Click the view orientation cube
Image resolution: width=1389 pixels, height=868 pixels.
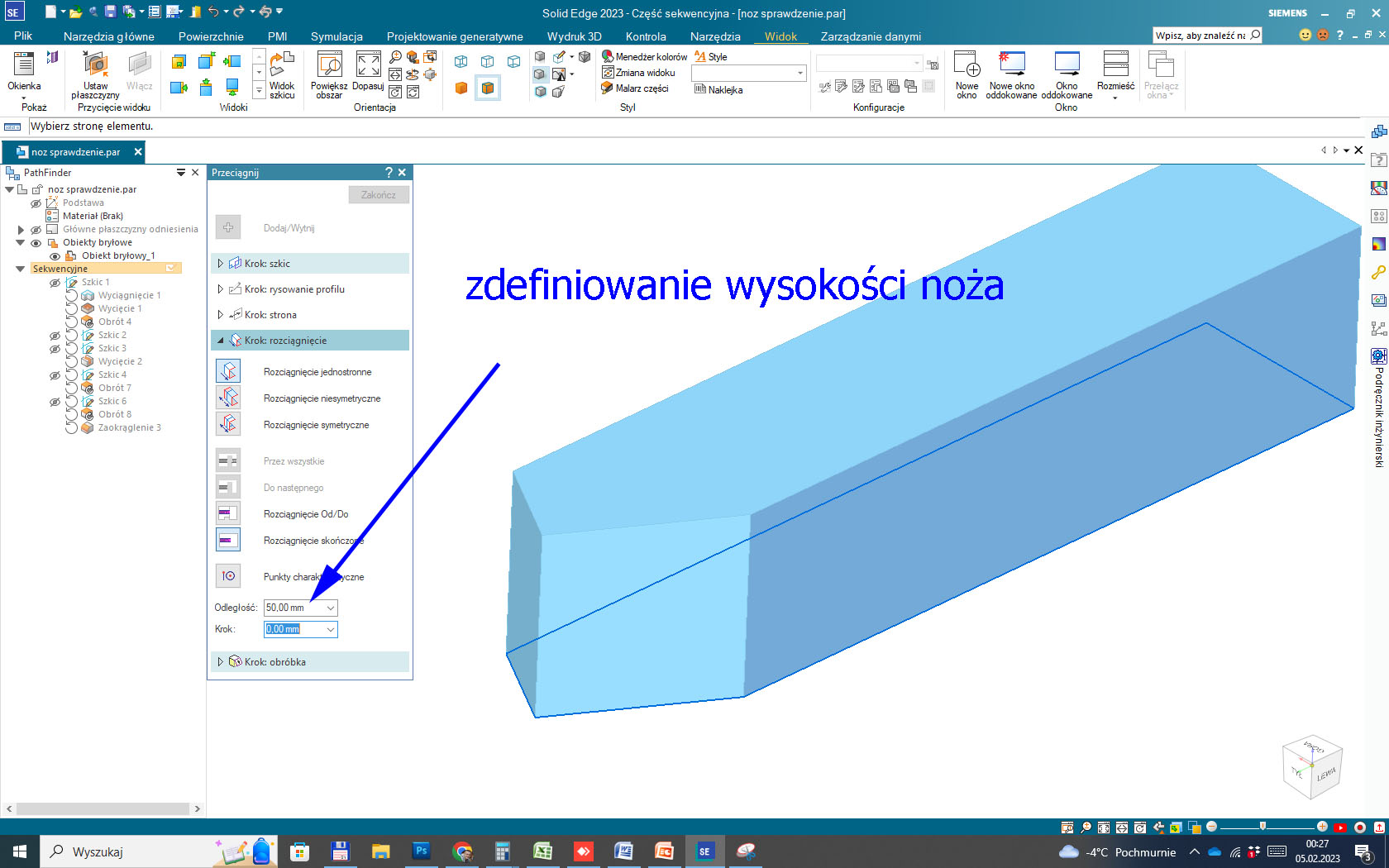1312,765
